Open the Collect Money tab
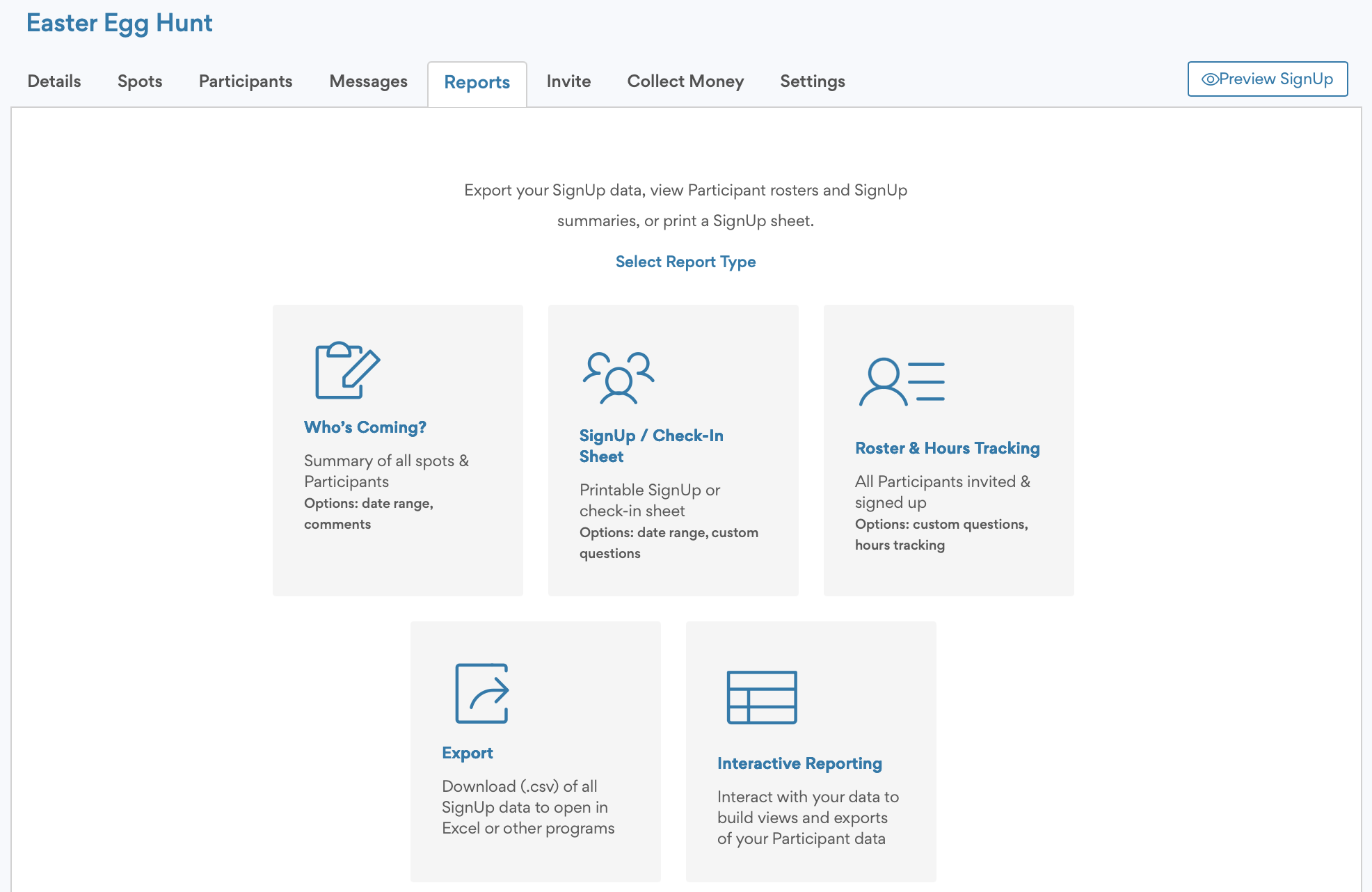 pos(685,81)
